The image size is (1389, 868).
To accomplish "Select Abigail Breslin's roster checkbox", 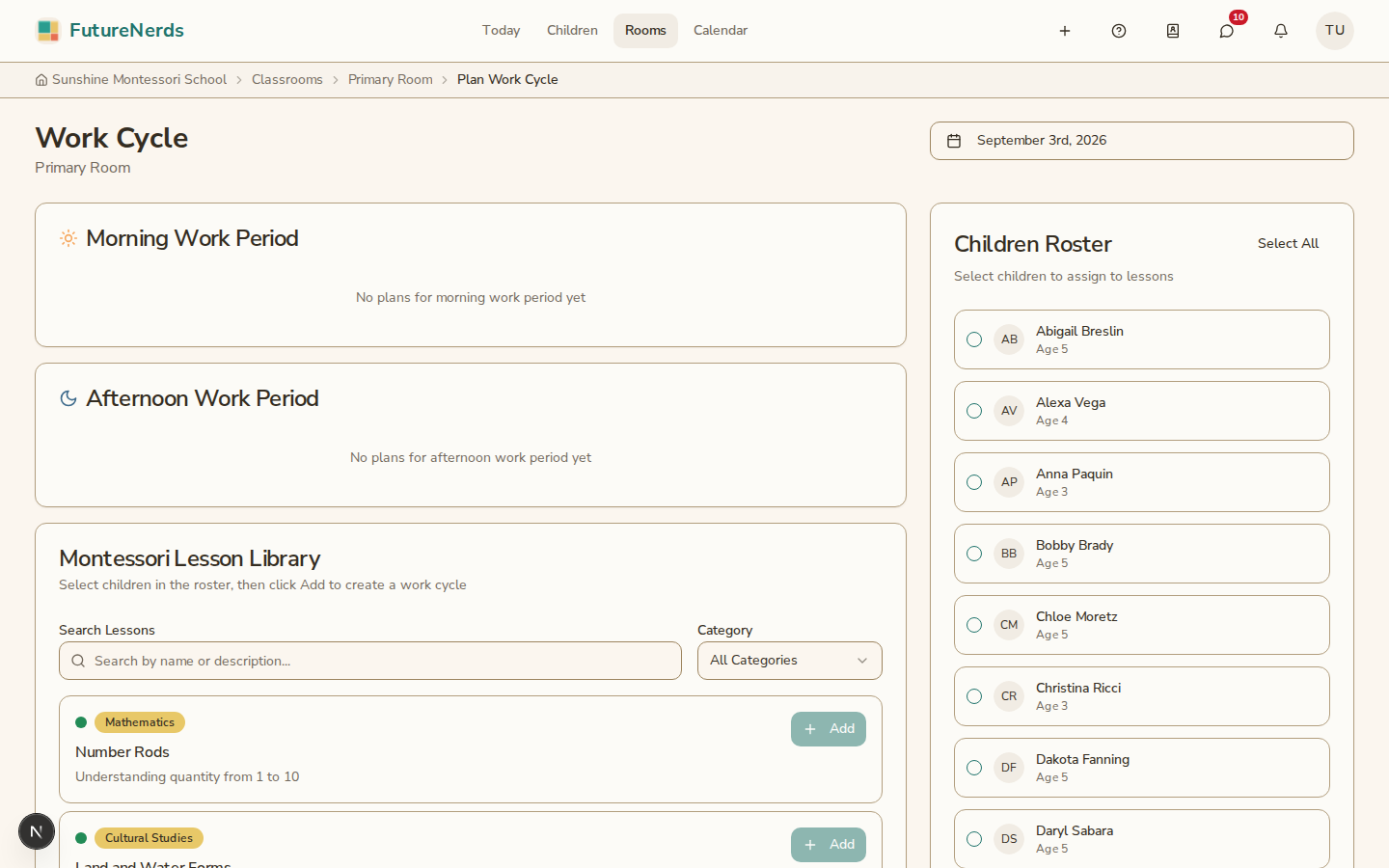I will tap(974, 339).
